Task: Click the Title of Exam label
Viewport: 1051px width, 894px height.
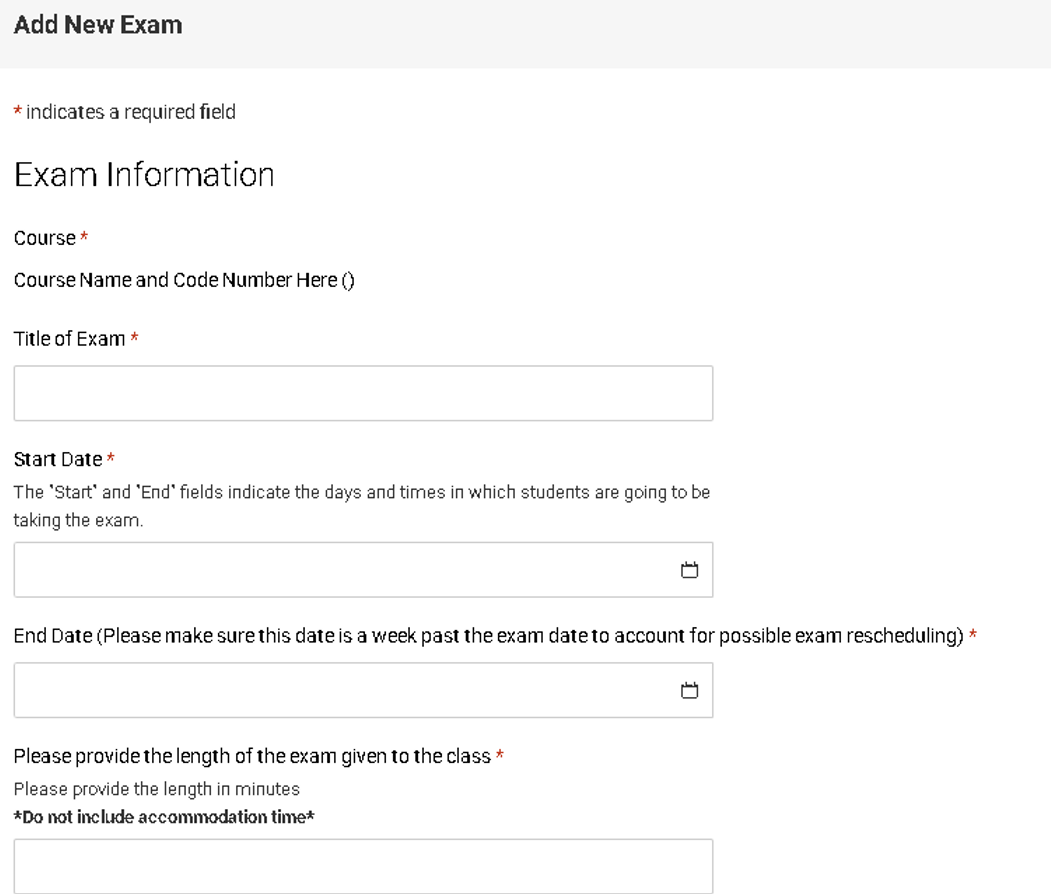Action: [x=70, y=339]
